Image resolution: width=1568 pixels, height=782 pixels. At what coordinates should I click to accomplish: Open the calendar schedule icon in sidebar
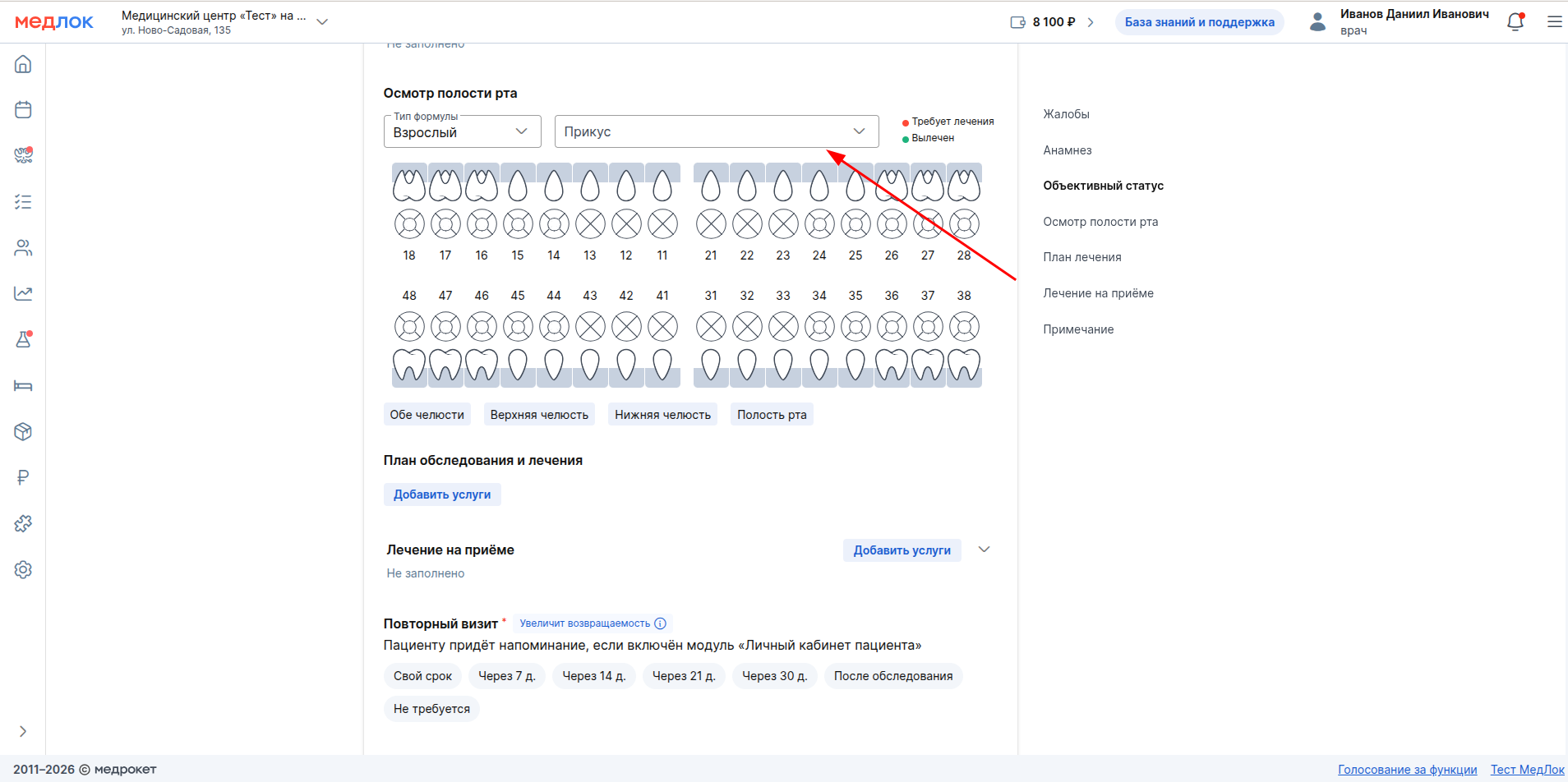tap(23, 110)
